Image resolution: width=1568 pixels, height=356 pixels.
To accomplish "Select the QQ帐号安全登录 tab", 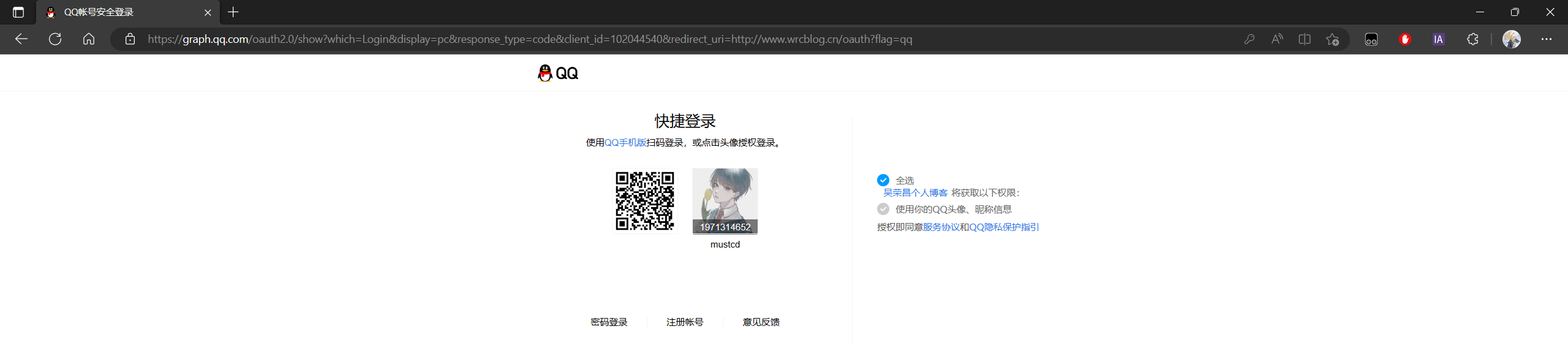I will (127, 12).
